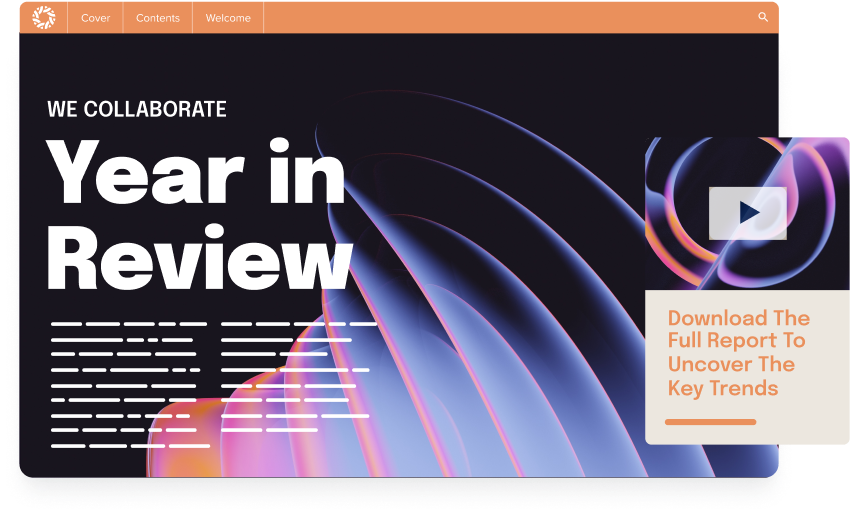Click the last line of left text column
Image resolution: width=850 pixels, height=515 pixels.
(x=130, y=445)
